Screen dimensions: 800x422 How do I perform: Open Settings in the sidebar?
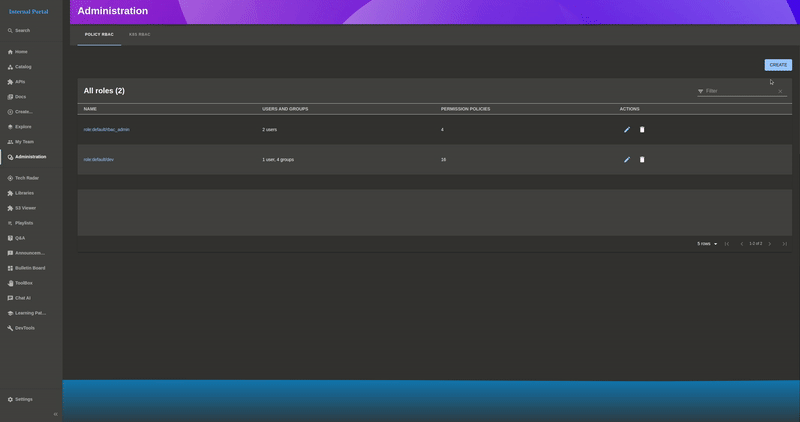(x=23, y=399)
